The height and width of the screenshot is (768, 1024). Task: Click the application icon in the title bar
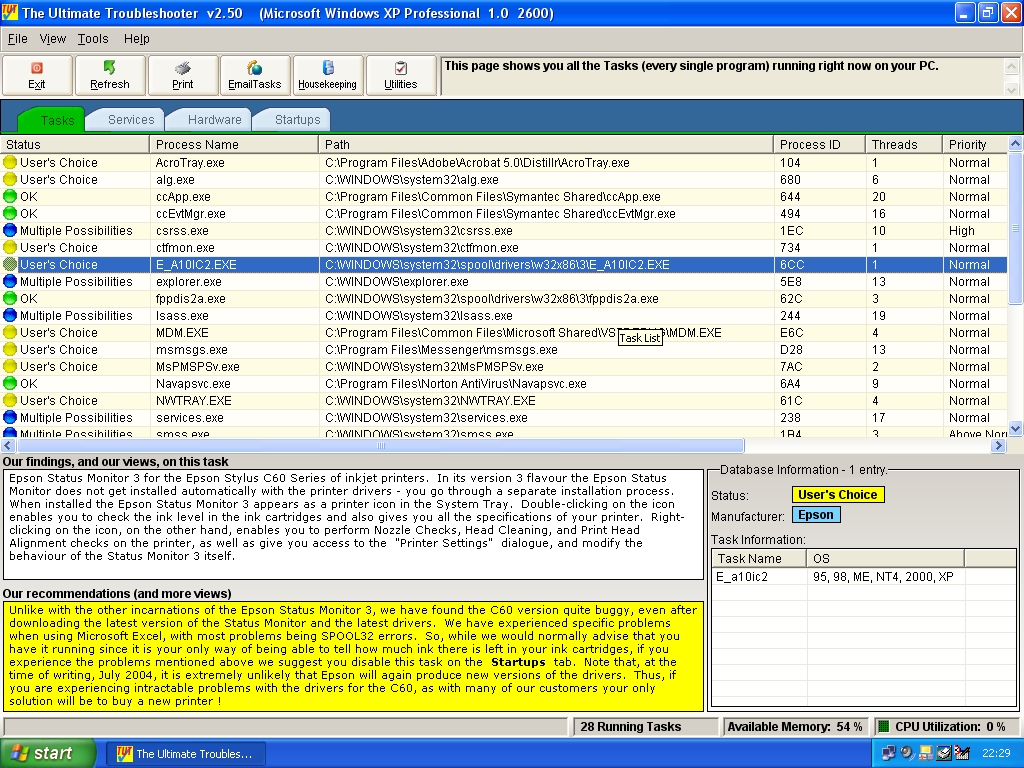coord(10,12)
